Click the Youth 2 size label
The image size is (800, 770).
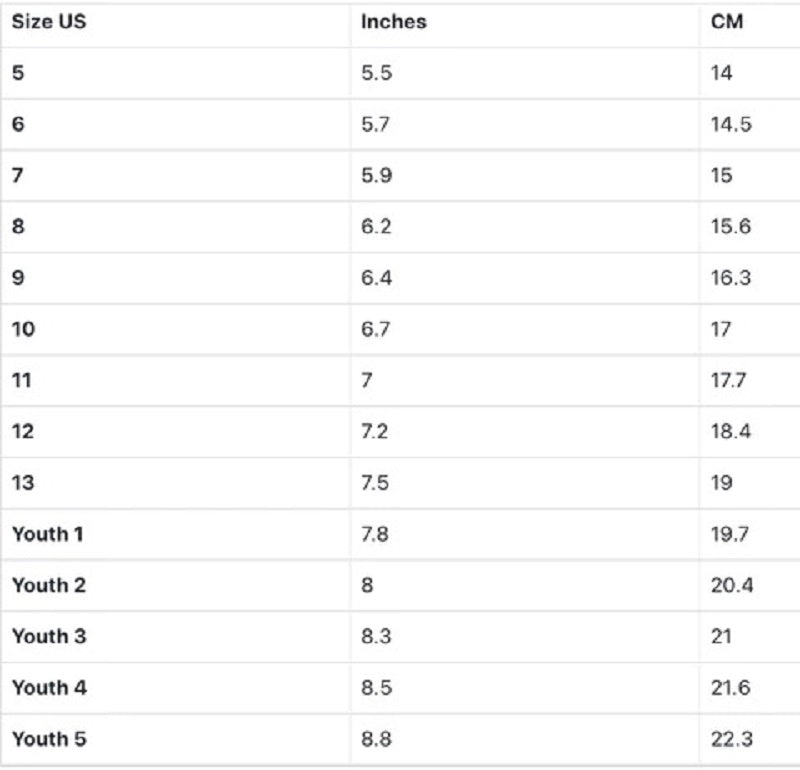(x=49, y=585)
